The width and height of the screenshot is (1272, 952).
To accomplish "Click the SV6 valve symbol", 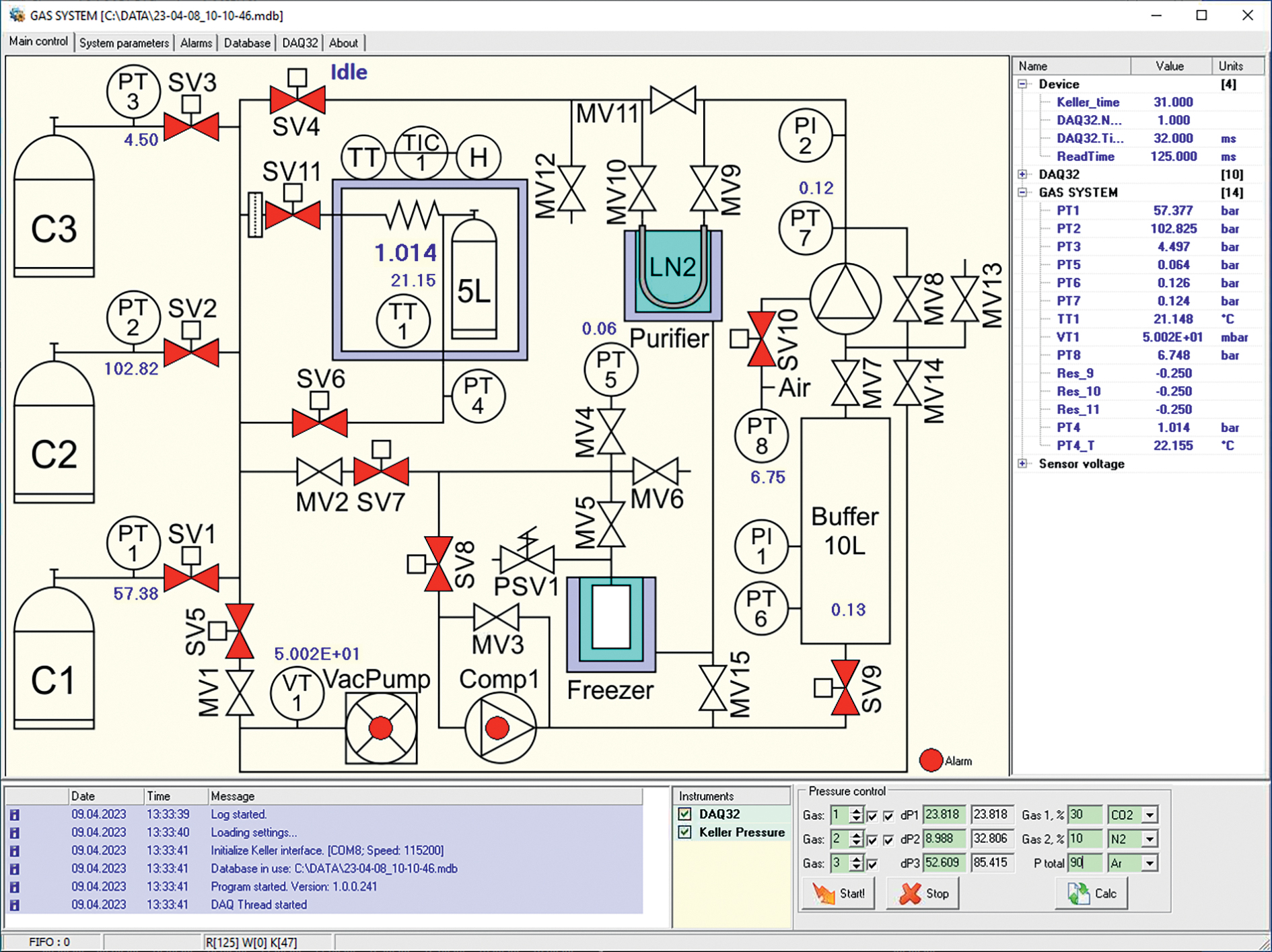I will (x=320, y=423).
